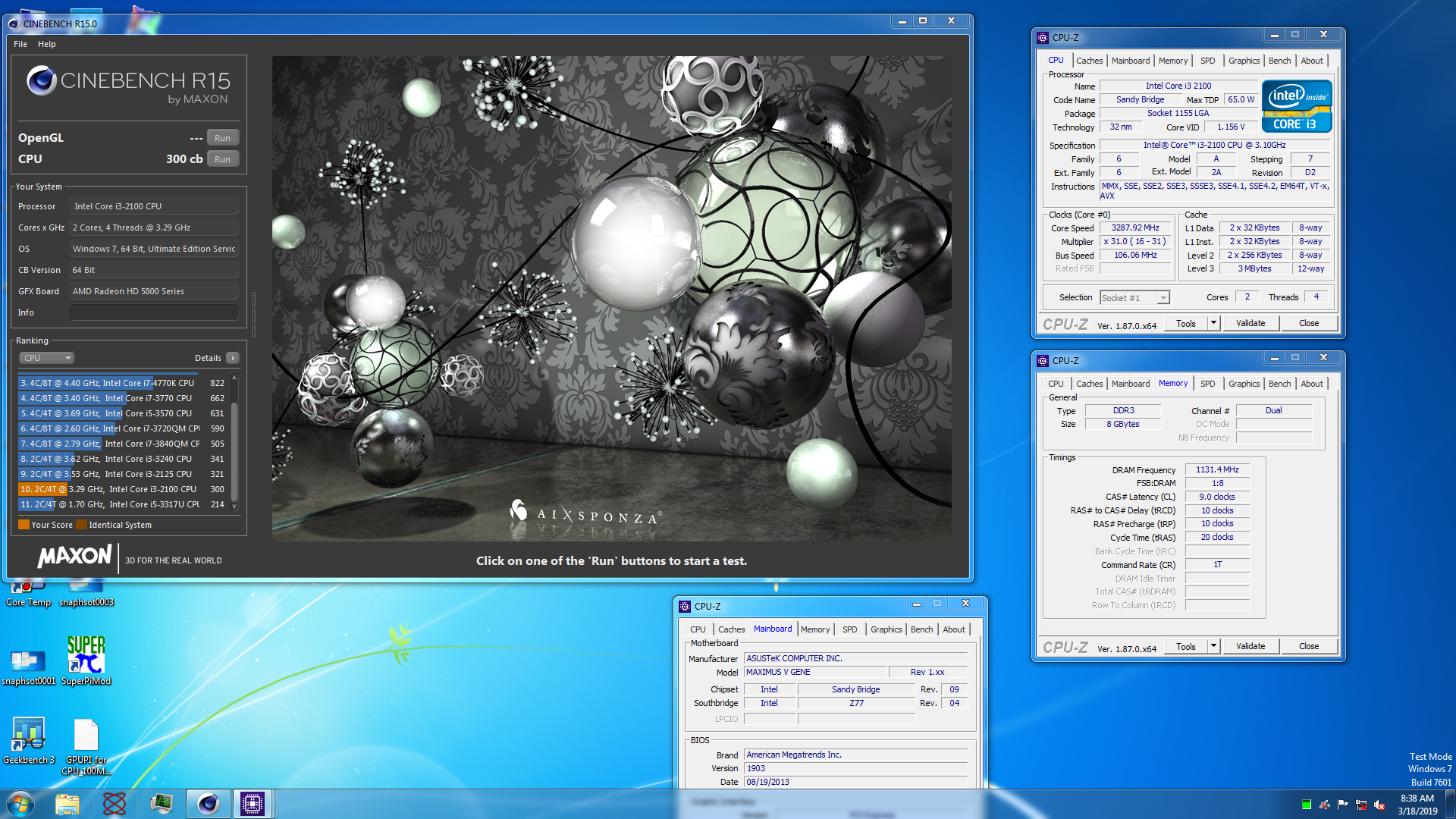The width and height of the screenshot is (1456, 819).
Task: Click BIOS Version value 1903
Action: pyautogui.click(x=855, y=768)
